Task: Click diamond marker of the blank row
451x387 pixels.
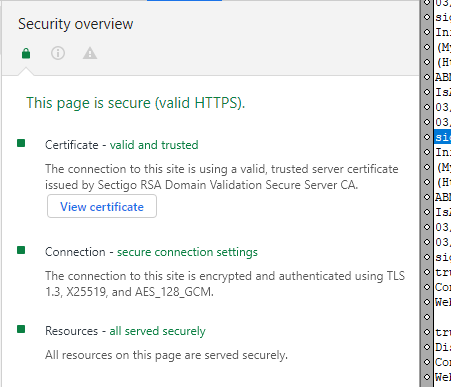Action: click(x=427, y=317)
